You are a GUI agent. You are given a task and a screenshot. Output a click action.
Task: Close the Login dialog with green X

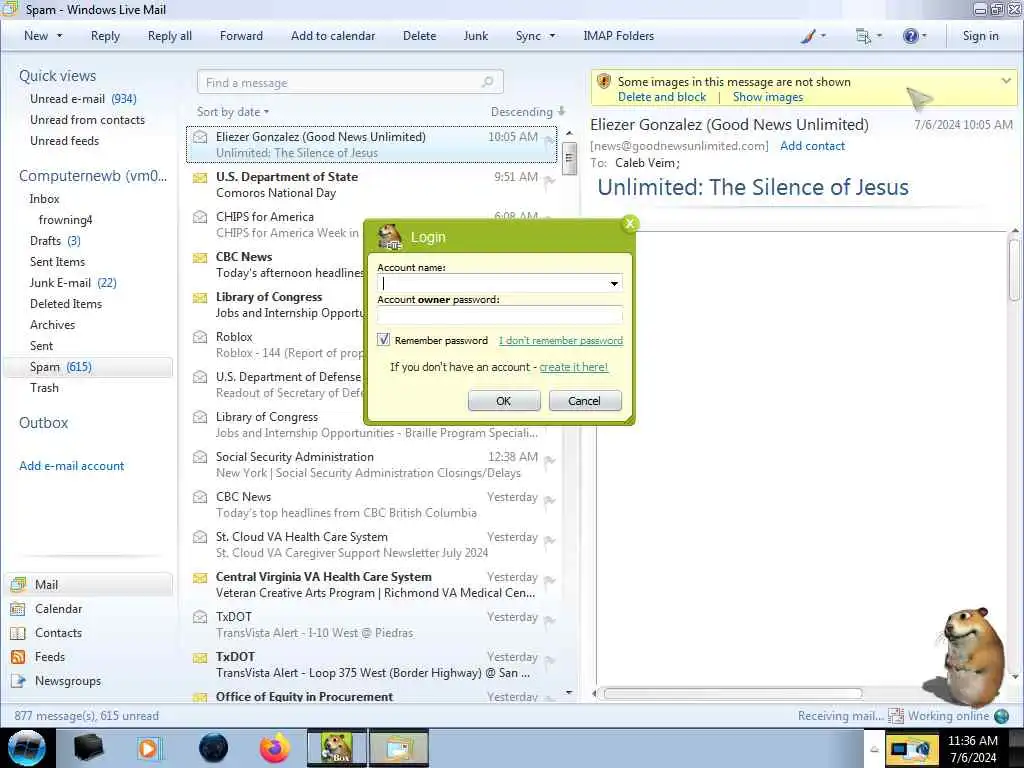630,223
